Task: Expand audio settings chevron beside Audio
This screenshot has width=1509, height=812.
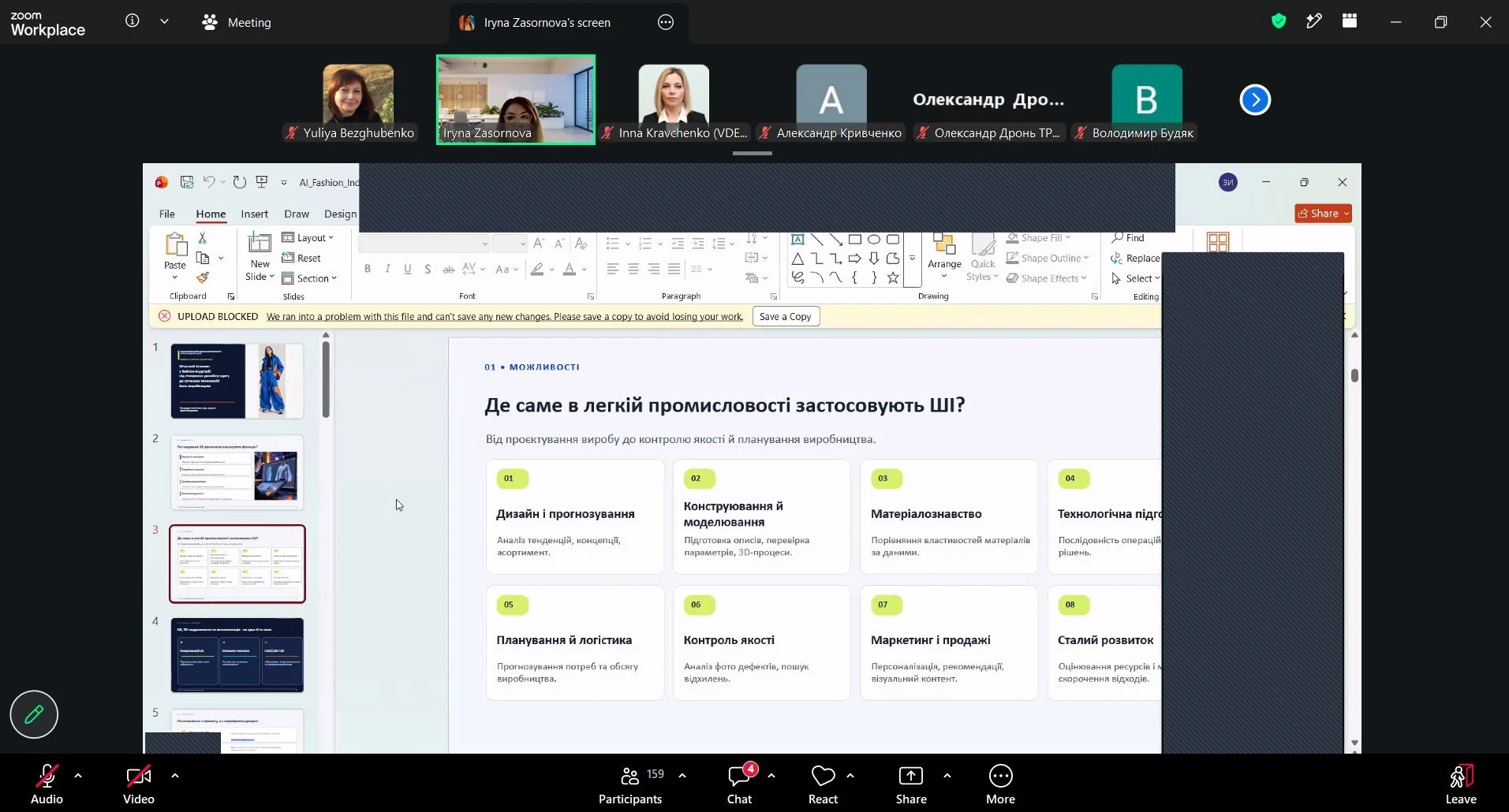Action: click(x=78, y=776)
